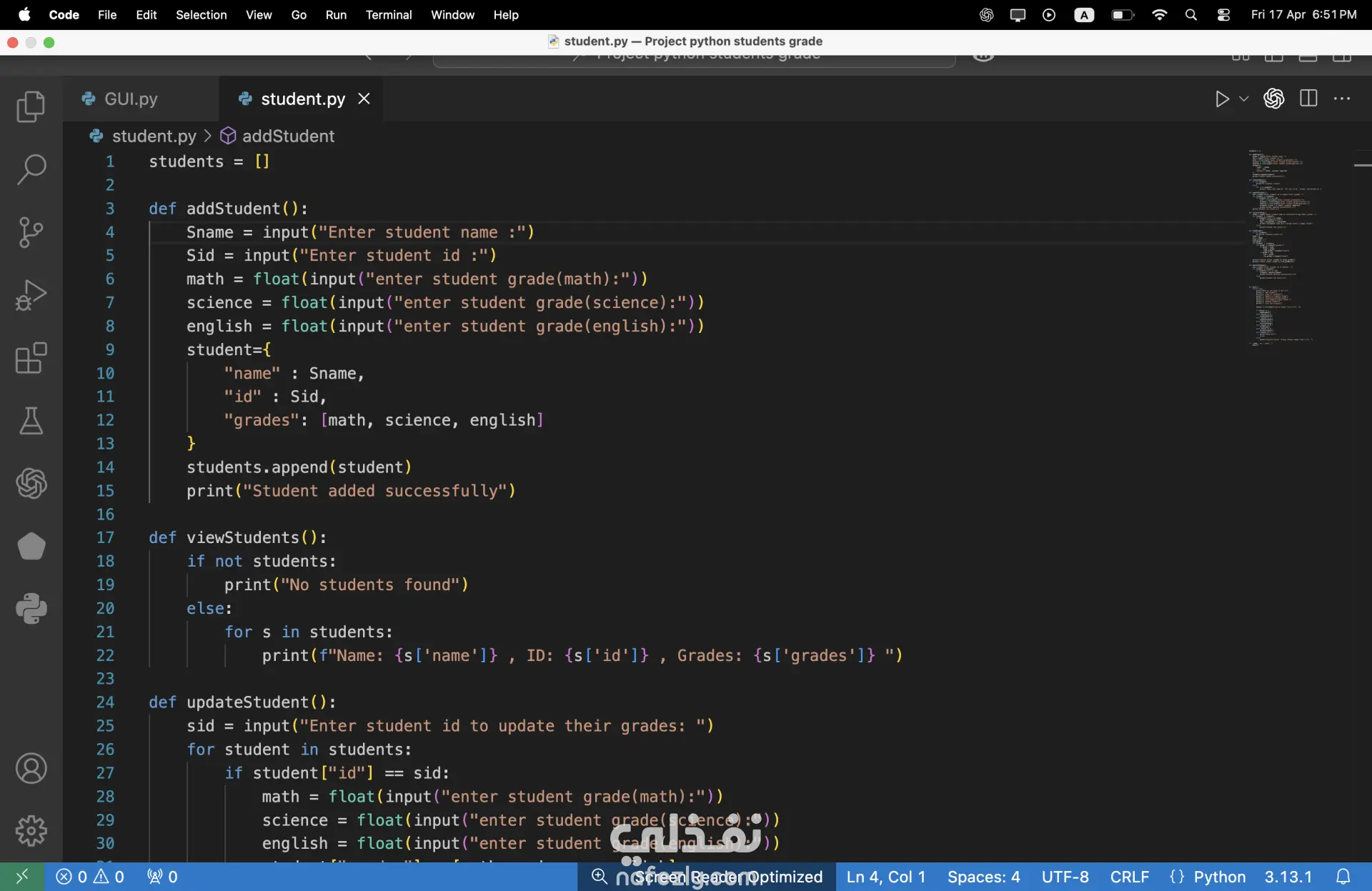
Task: Split the editor to the right
Action: click(x=1308, y=99)
